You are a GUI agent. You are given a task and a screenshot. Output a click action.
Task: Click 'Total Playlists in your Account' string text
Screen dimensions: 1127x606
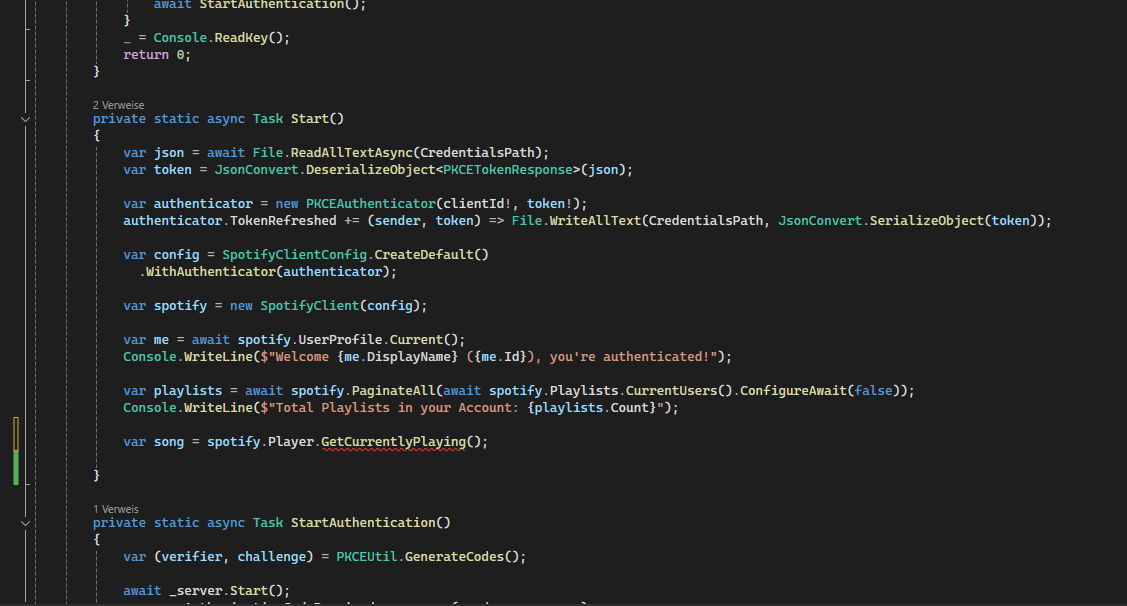pos(394,408)
